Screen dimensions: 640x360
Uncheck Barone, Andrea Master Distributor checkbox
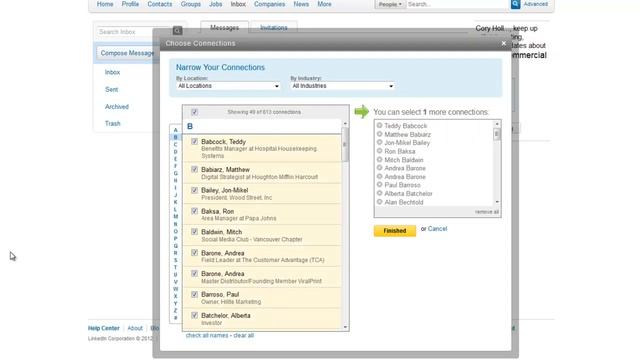(x=194, y=273)
